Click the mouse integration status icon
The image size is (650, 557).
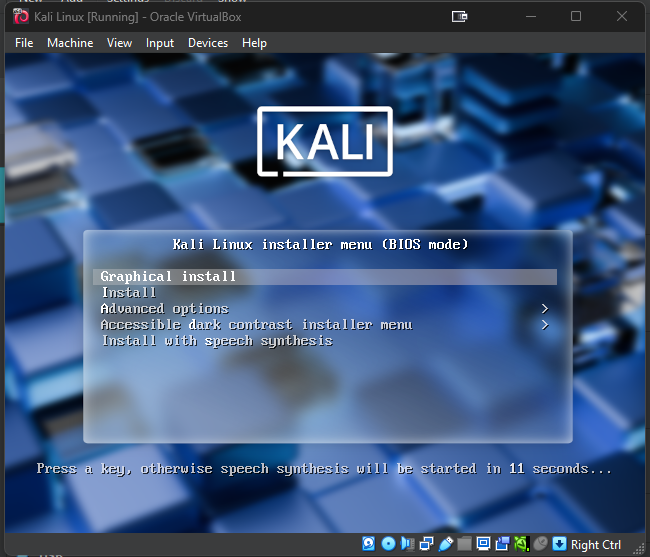(541, 543)
